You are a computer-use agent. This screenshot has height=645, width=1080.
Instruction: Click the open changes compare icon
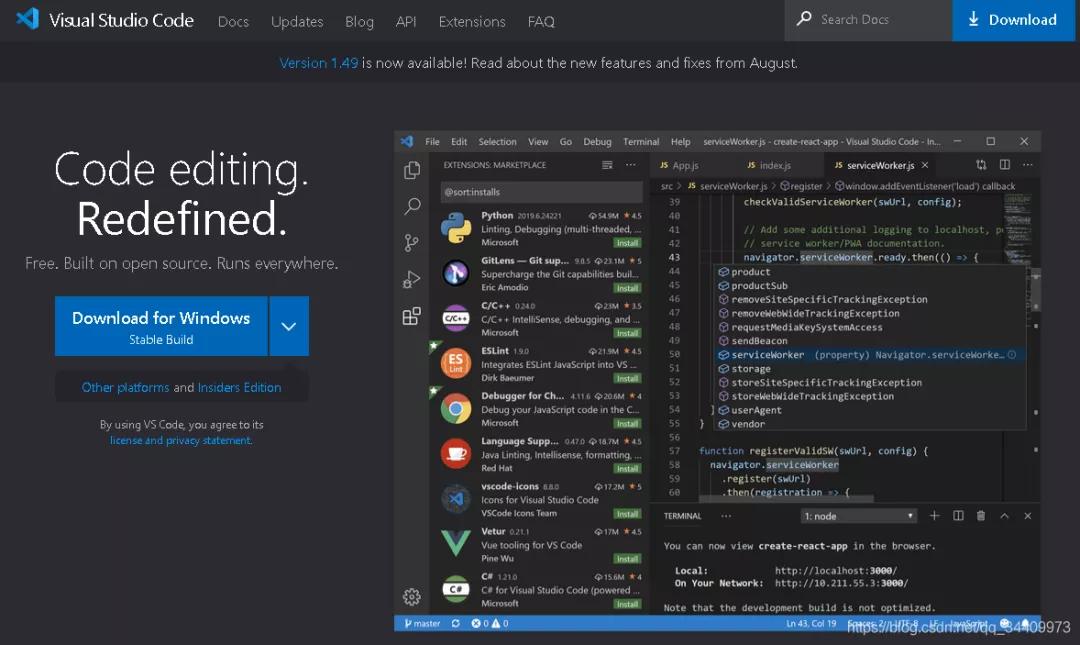(x=981, y=165)
